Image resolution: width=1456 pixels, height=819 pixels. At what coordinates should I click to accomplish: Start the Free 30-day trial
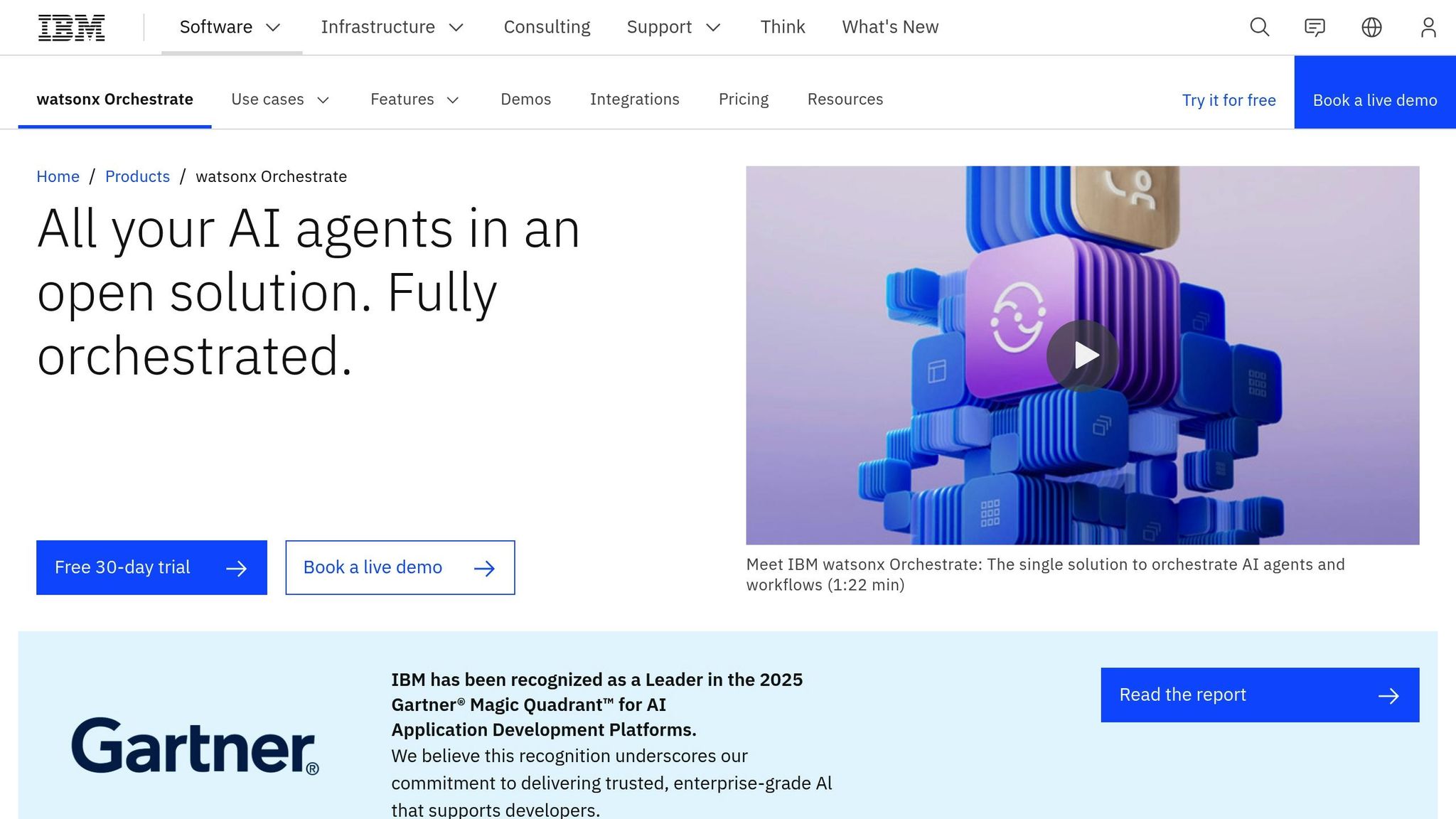click(x=151, y=567)
